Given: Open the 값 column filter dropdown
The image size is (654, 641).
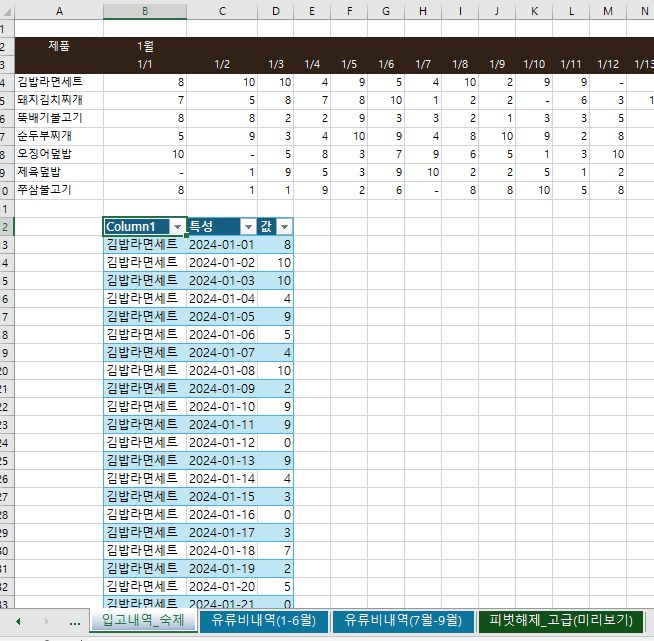Looking at the screenshot, I should click(x=284, y=227).
